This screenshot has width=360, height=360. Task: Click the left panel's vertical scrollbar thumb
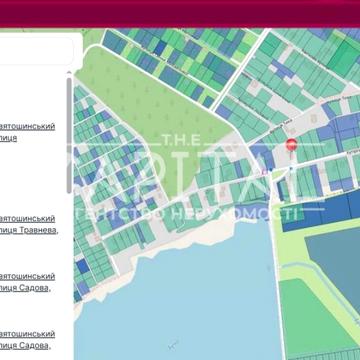(x=69, y=135)
